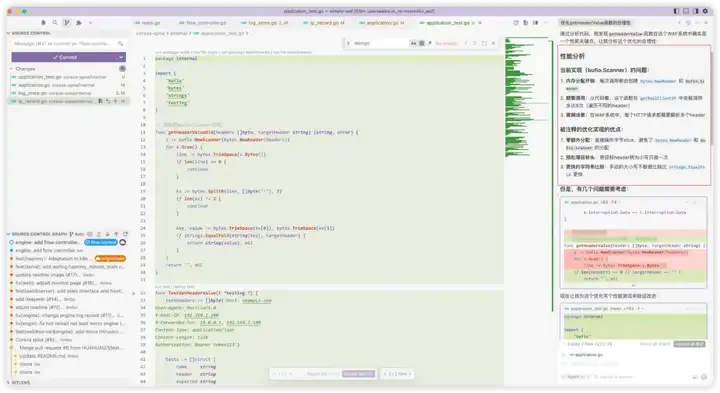The image size is (720, 393).
Task: Open the Search magnifier icon in sidebar
Action: (x=55, y=22)
